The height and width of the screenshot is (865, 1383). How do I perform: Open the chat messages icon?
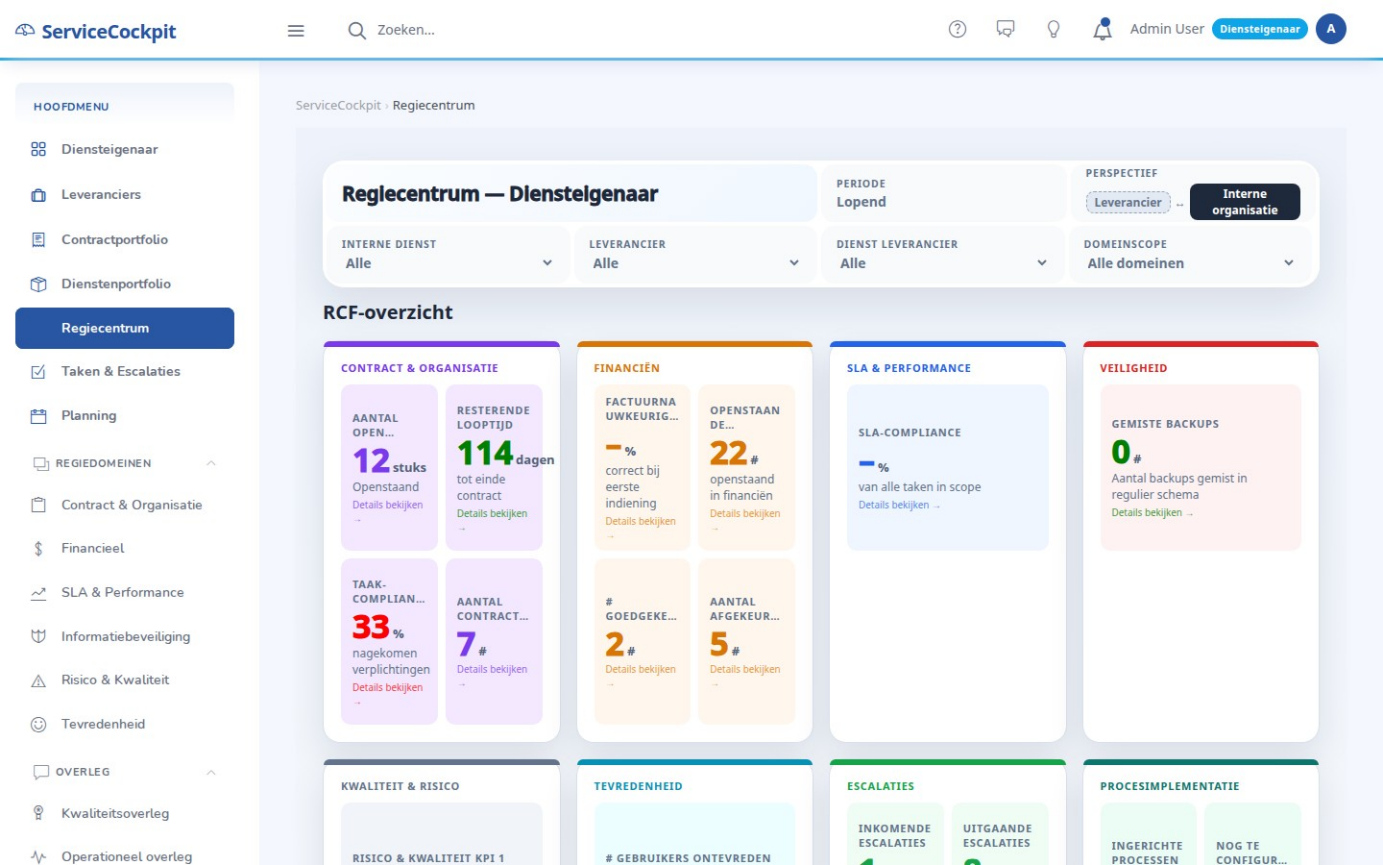[1006, 29]
